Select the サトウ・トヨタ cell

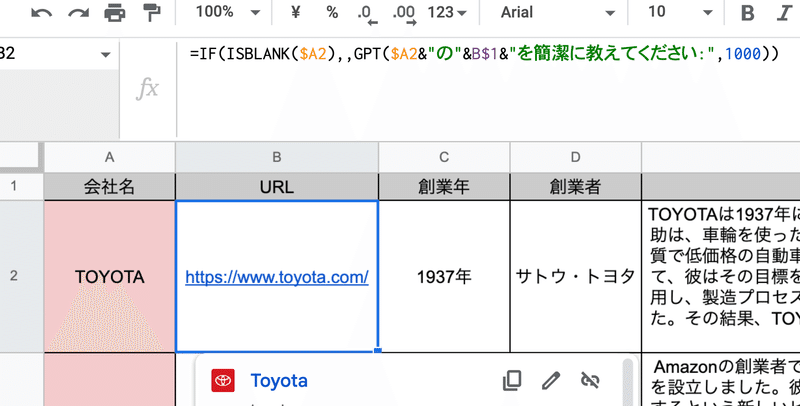tap(576, 276)
